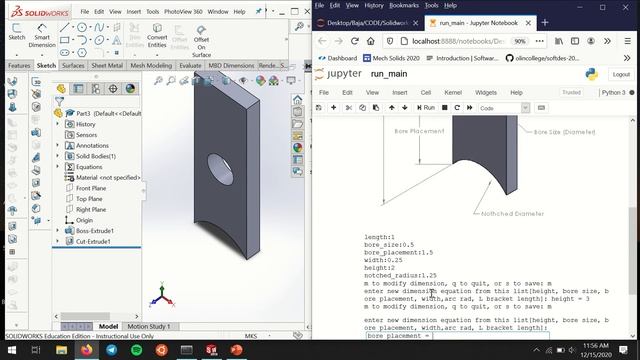Viewport: 640px width, 360px height.
Task: Select the Spline sketch tool
Action: coord(99,27)
